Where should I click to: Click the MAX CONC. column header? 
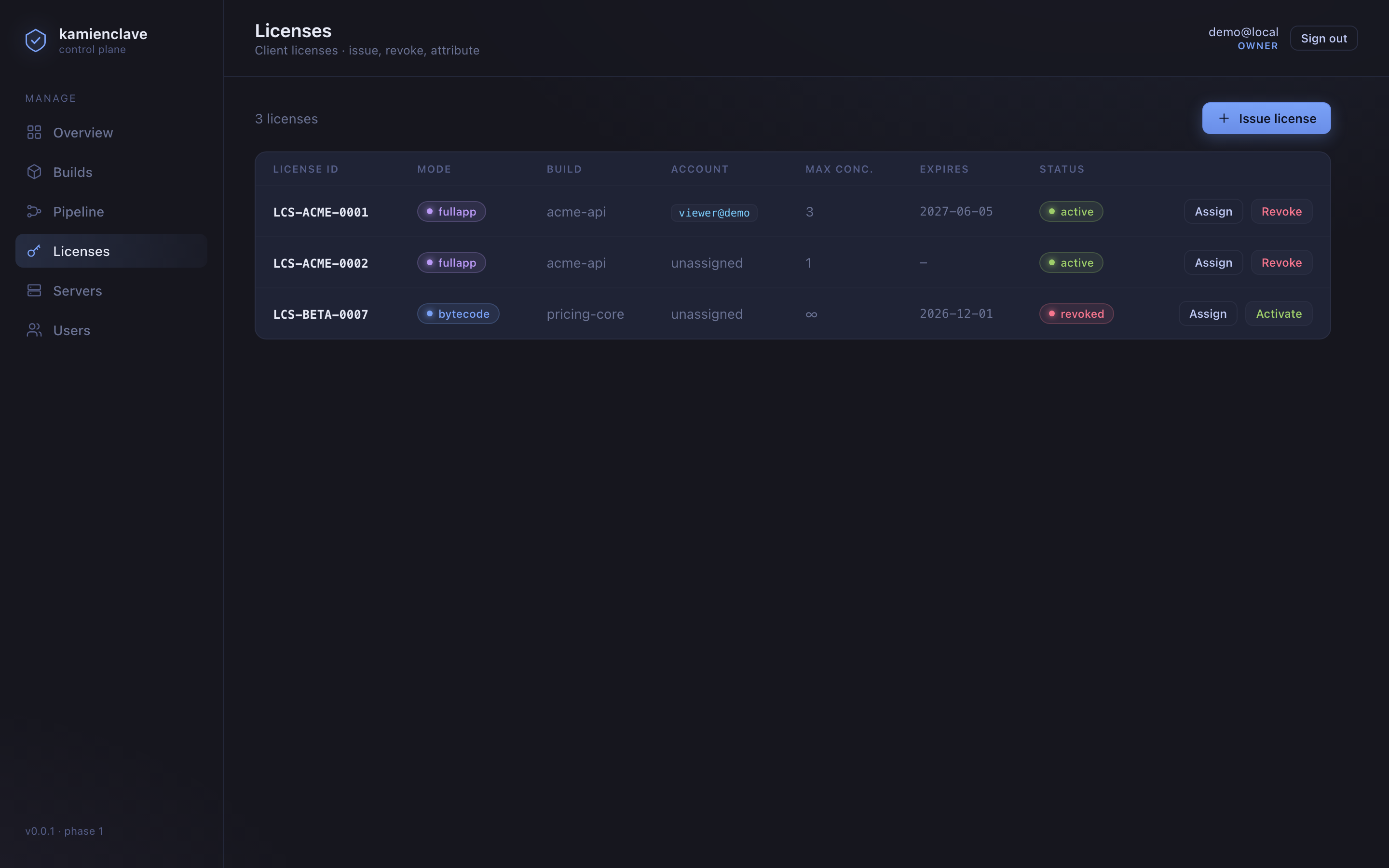839,169
